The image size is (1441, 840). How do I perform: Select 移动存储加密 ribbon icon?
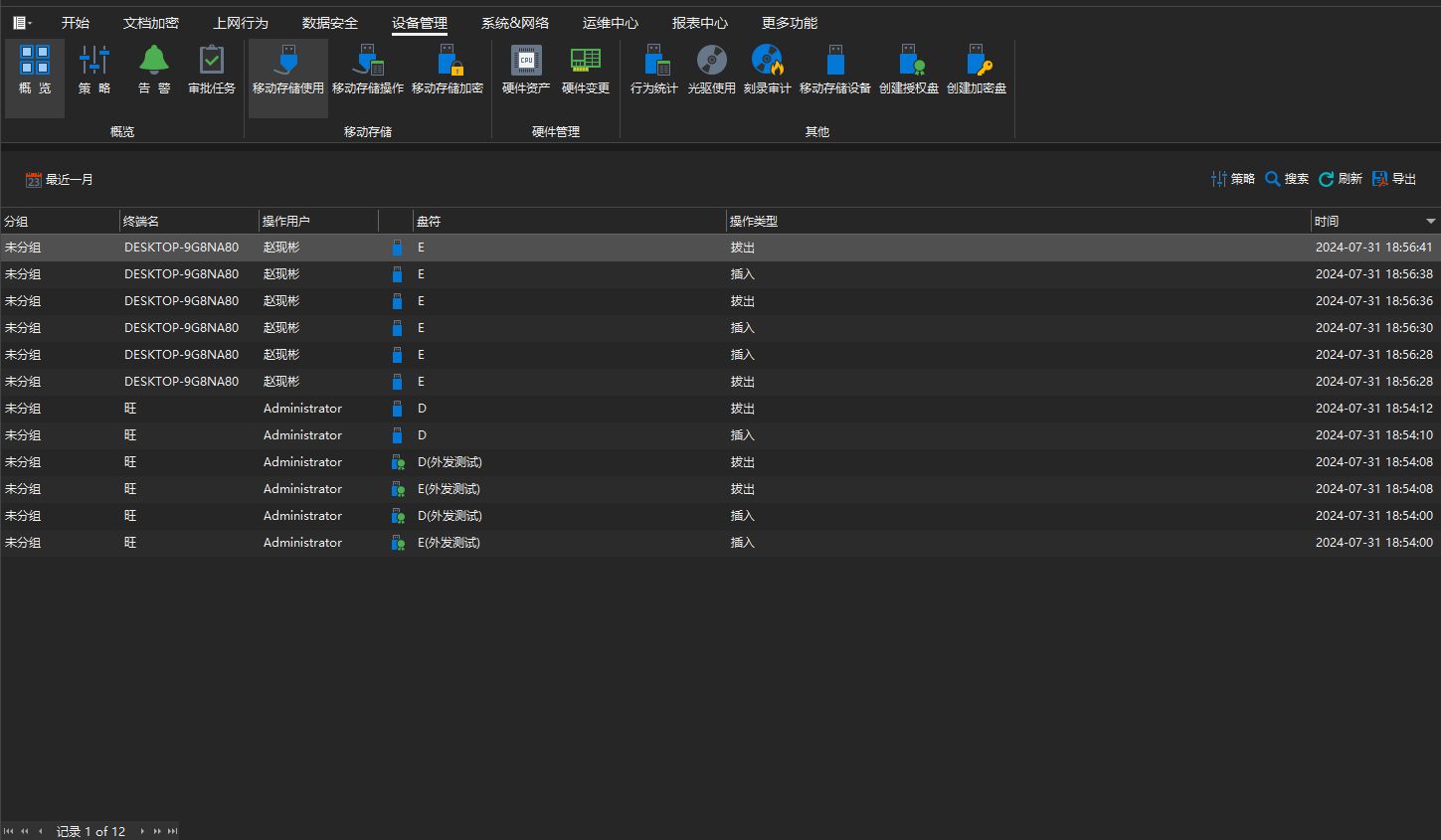(448, 70)
